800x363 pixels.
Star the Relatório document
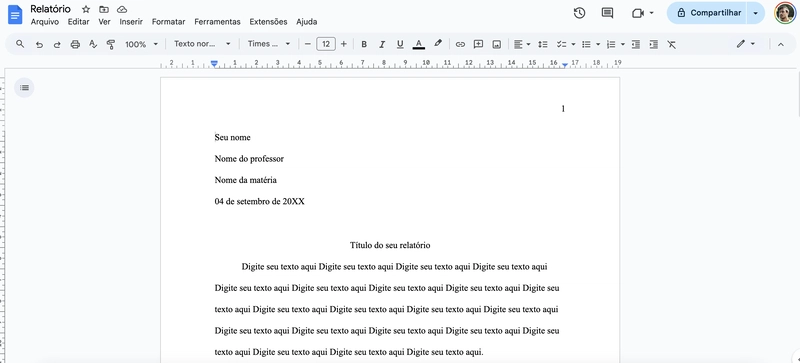[x=86, y=9]
